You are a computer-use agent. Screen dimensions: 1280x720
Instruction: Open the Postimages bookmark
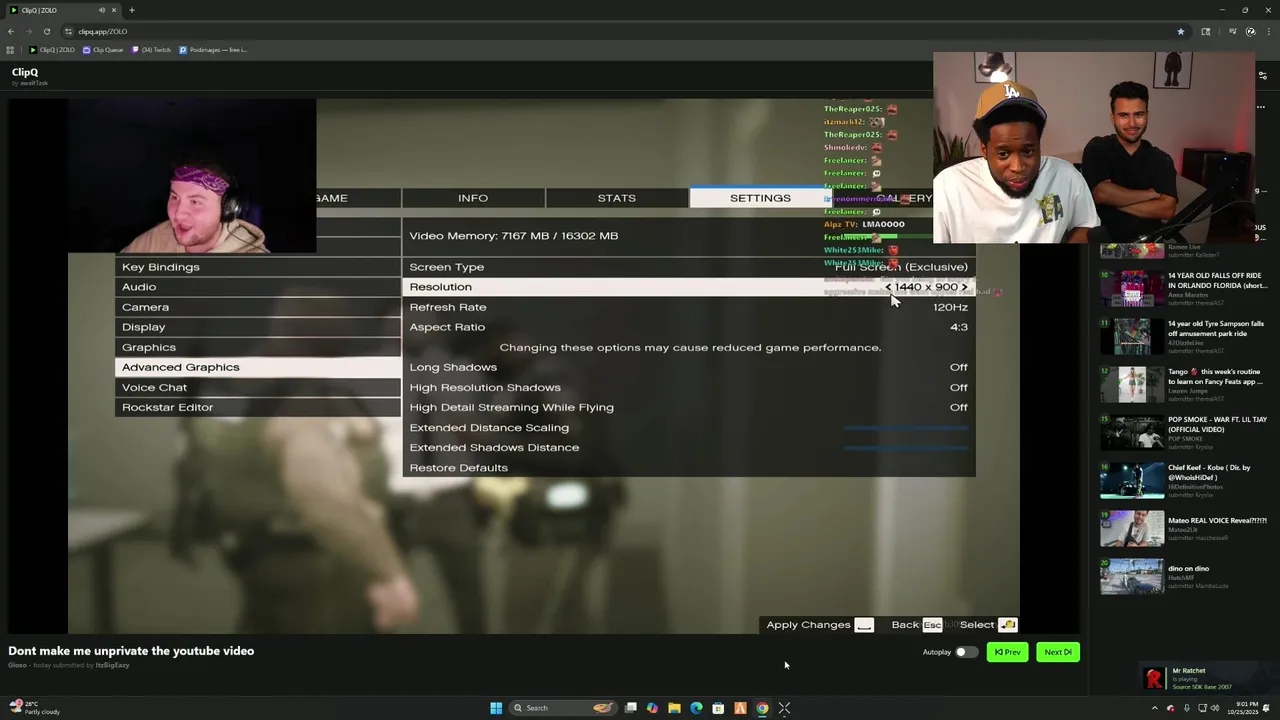coord(213,50)
